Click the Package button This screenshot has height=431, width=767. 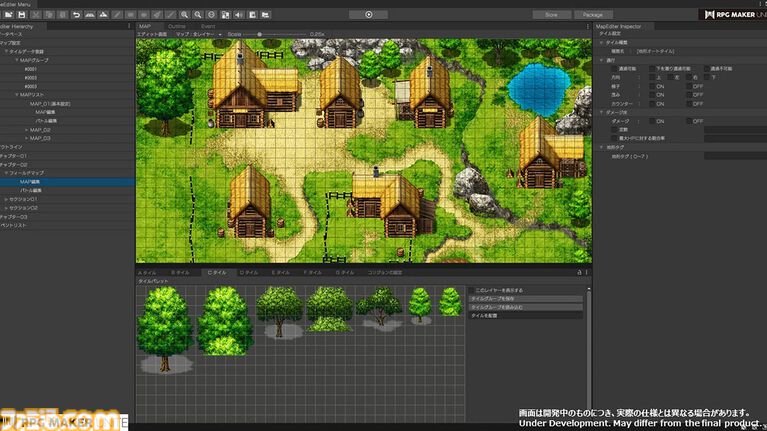tap(593, 15)
